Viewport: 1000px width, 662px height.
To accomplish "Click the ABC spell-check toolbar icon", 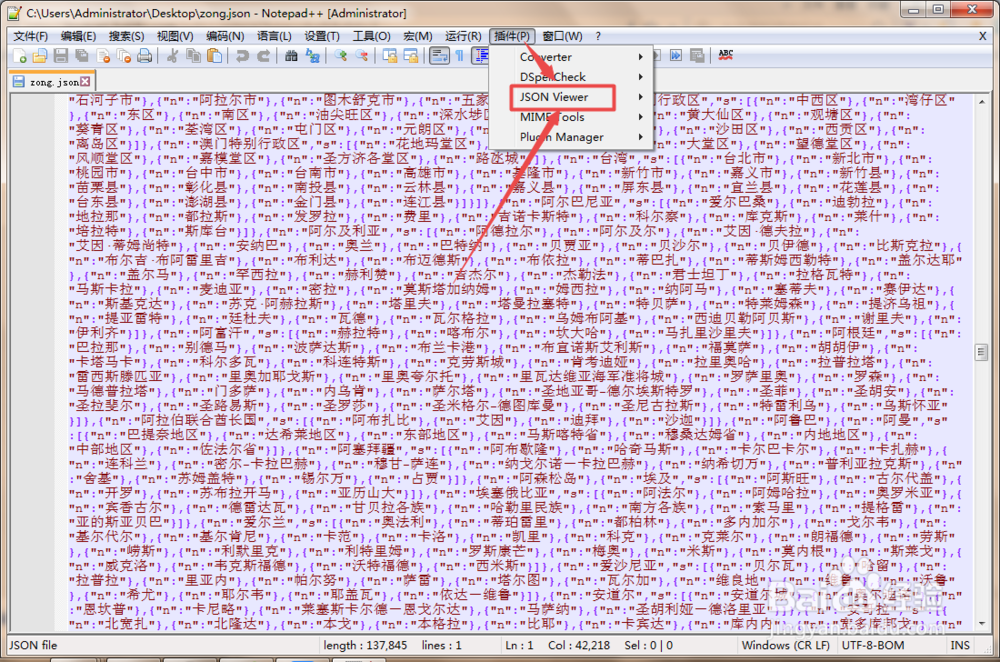I will [x=725, y=55].
